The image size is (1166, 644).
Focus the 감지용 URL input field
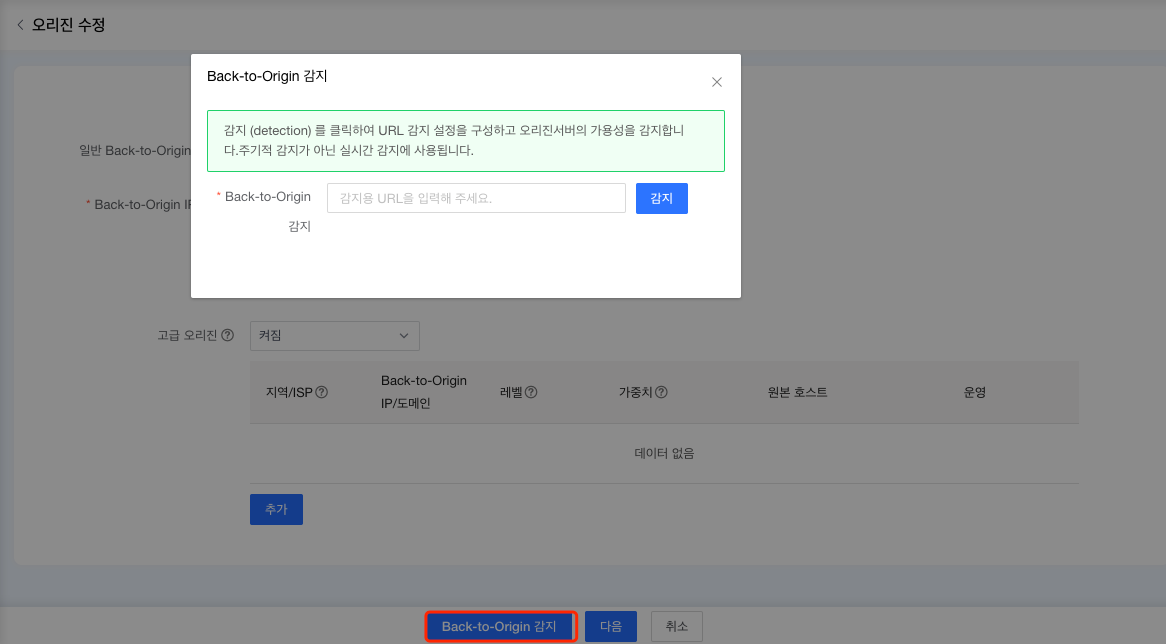(x=476, y=197)
